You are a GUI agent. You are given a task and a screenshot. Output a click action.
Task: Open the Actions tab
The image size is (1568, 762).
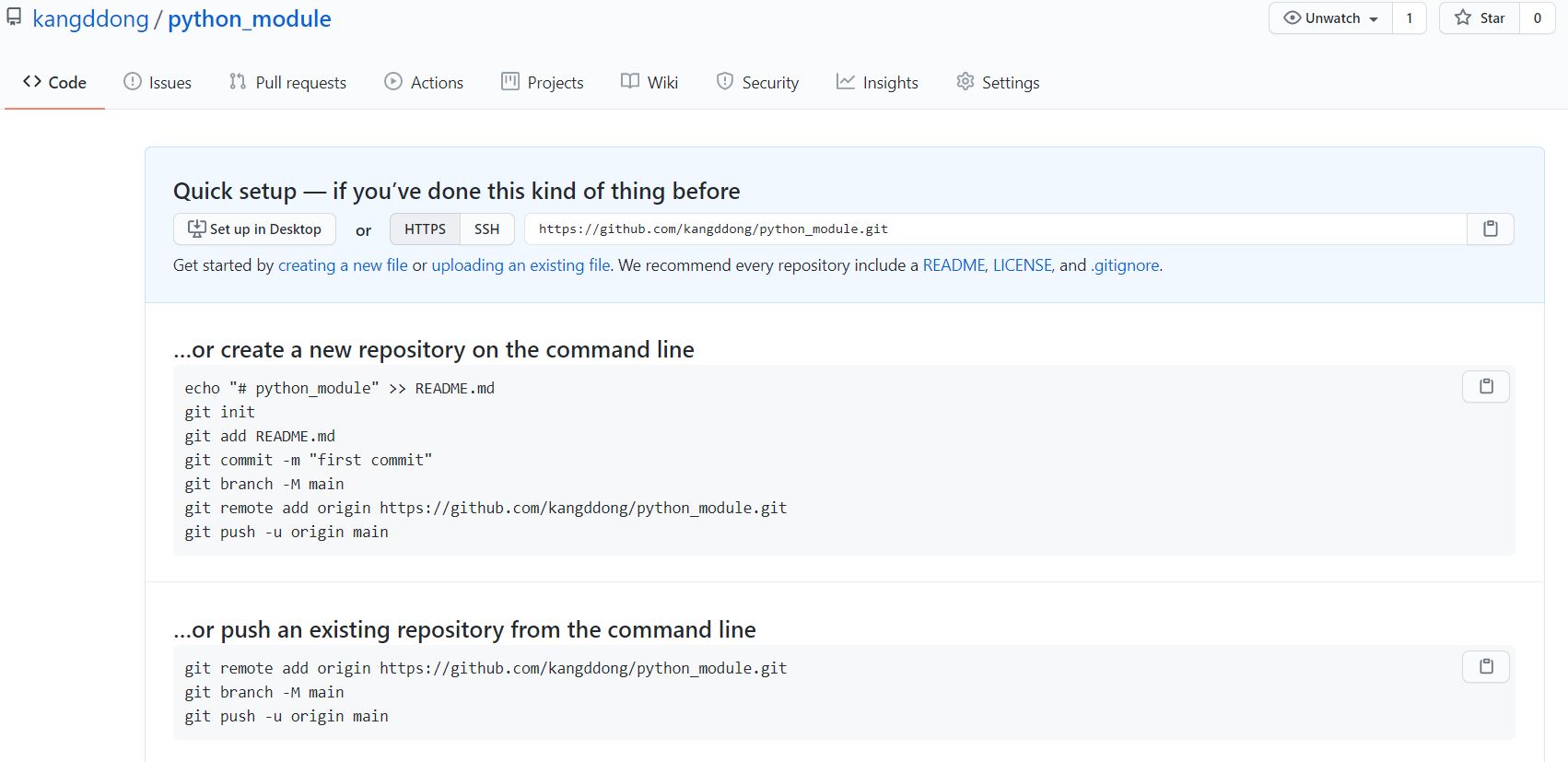tap(424, 82)
